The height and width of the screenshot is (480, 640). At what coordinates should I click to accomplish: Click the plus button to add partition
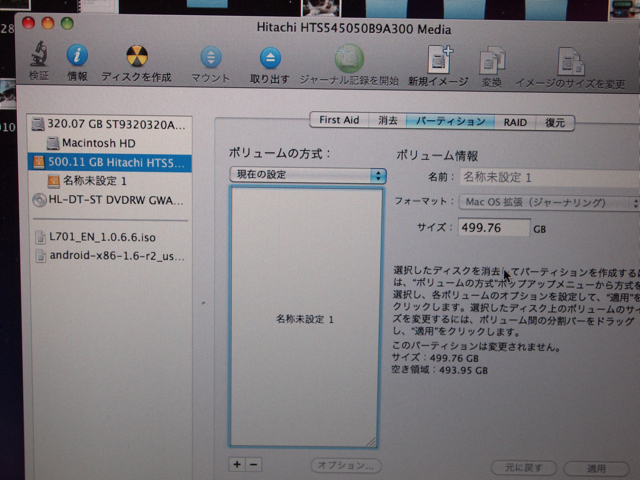(x=237, y=464)
